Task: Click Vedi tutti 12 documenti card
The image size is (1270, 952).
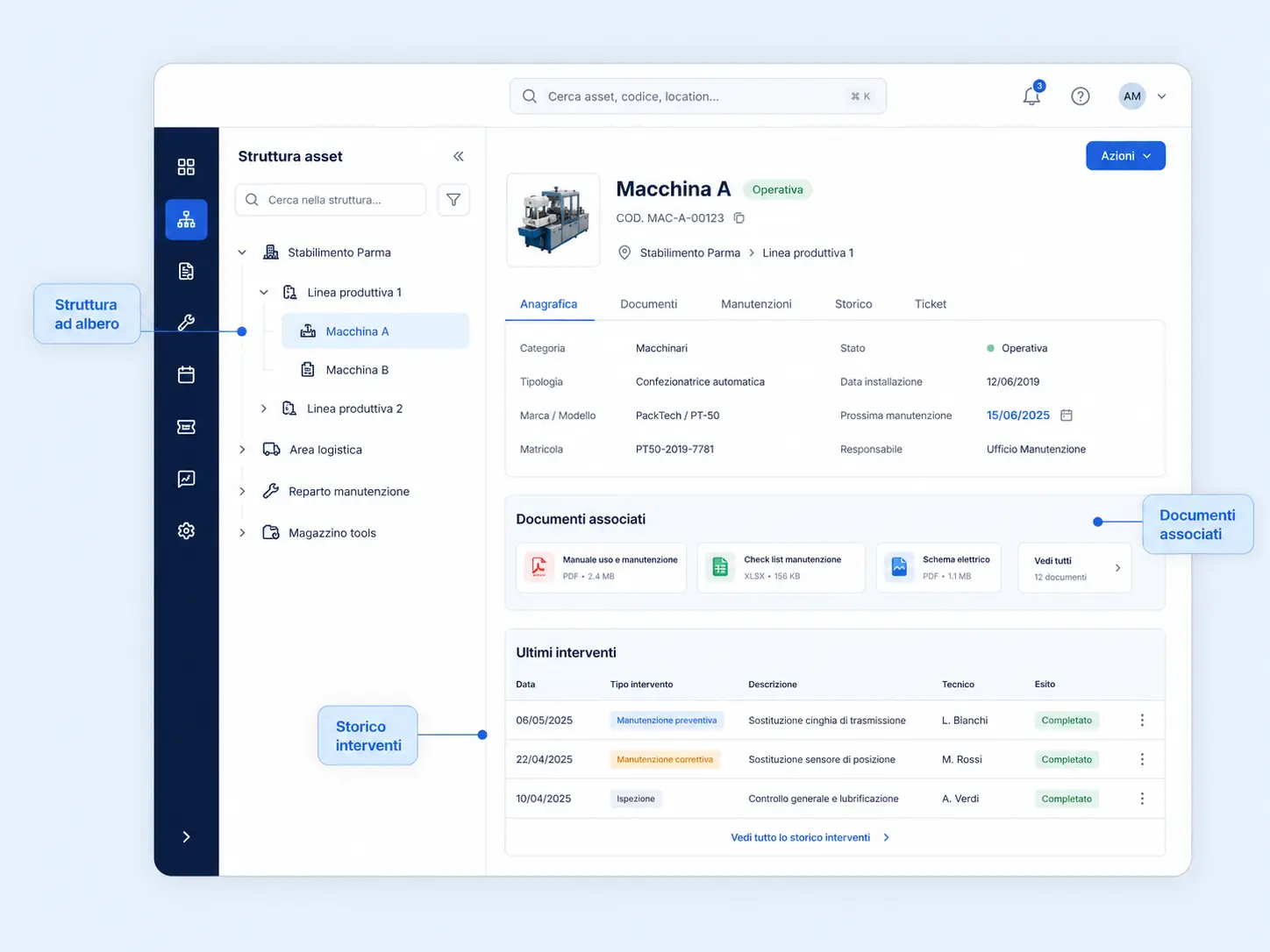Action: (1074, 568)
